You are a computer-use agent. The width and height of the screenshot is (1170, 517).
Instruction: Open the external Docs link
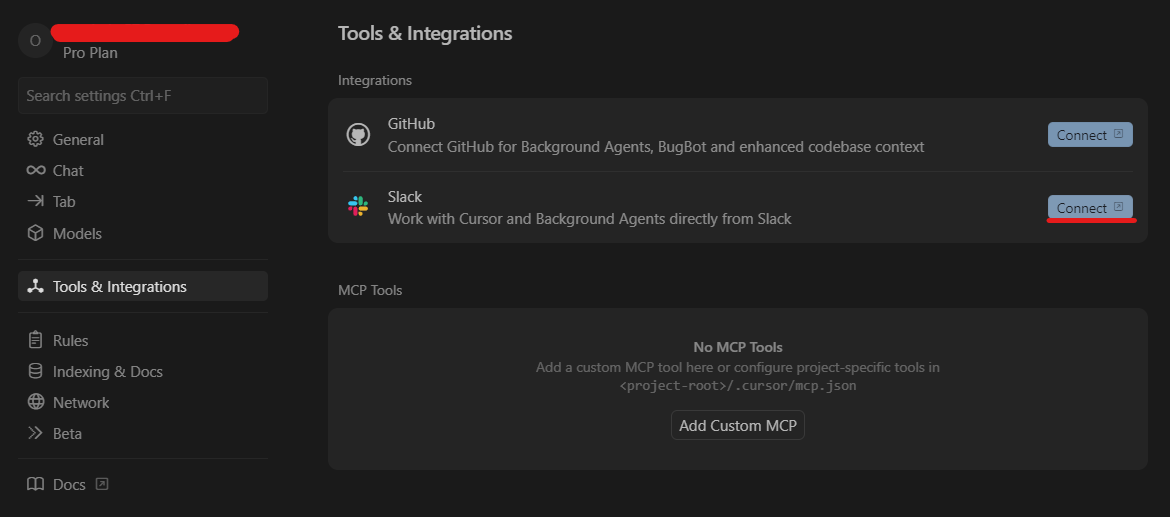point(70,484)
